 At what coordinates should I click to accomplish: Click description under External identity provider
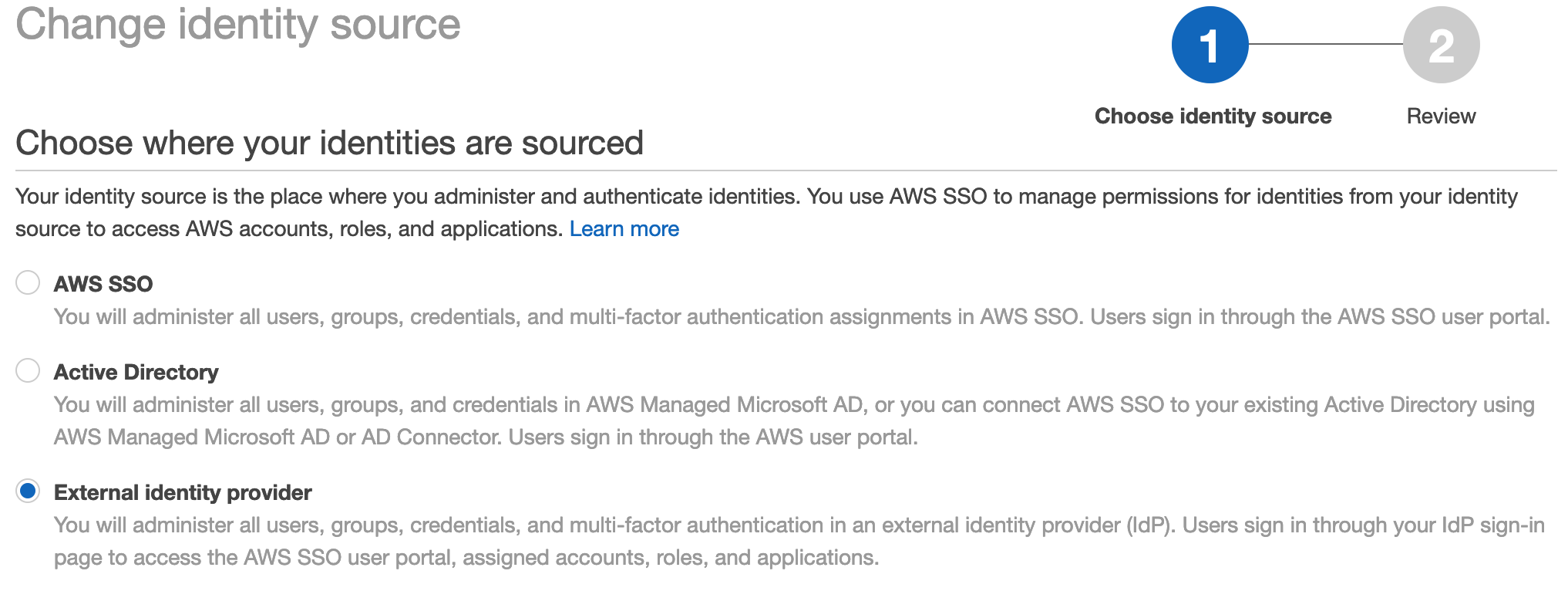pyautogui.click(x=799, y=541)
